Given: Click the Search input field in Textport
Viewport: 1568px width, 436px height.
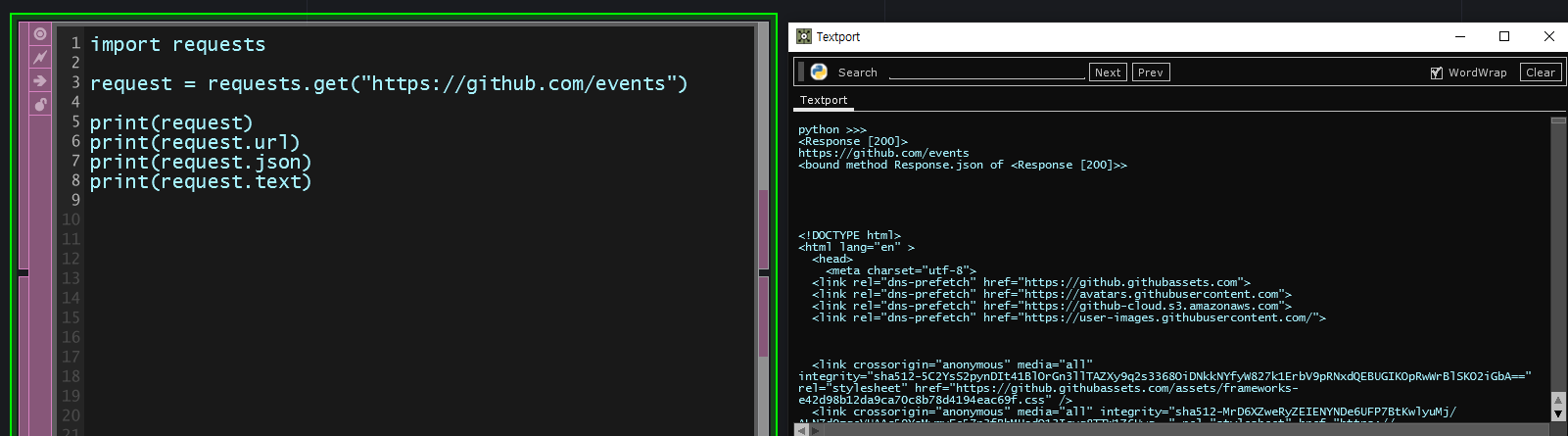Looking at the screenshot, I should [987, 72].
